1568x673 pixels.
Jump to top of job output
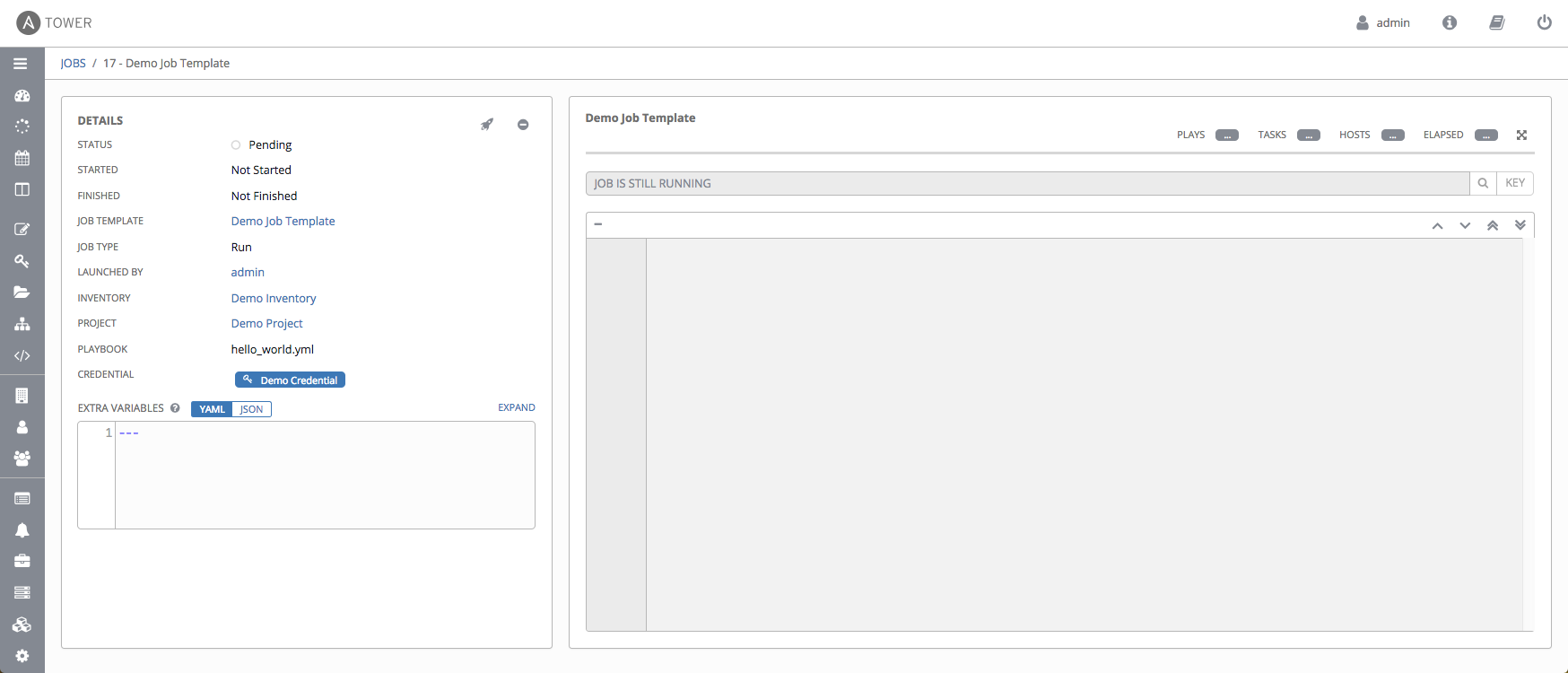click(x=1493, y=225)
